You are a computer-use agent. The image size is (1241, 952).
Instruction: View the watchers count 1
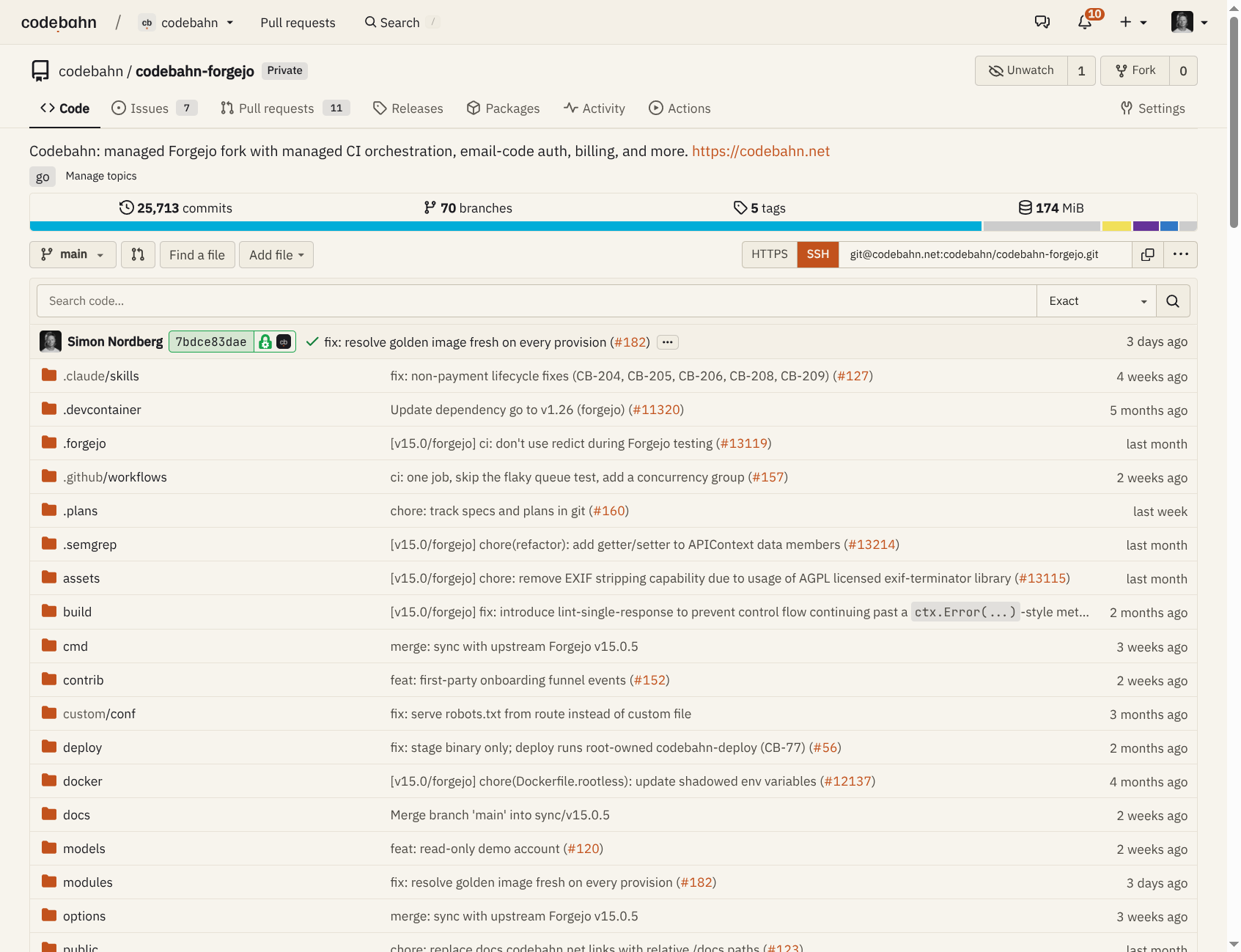(1081, 70)
